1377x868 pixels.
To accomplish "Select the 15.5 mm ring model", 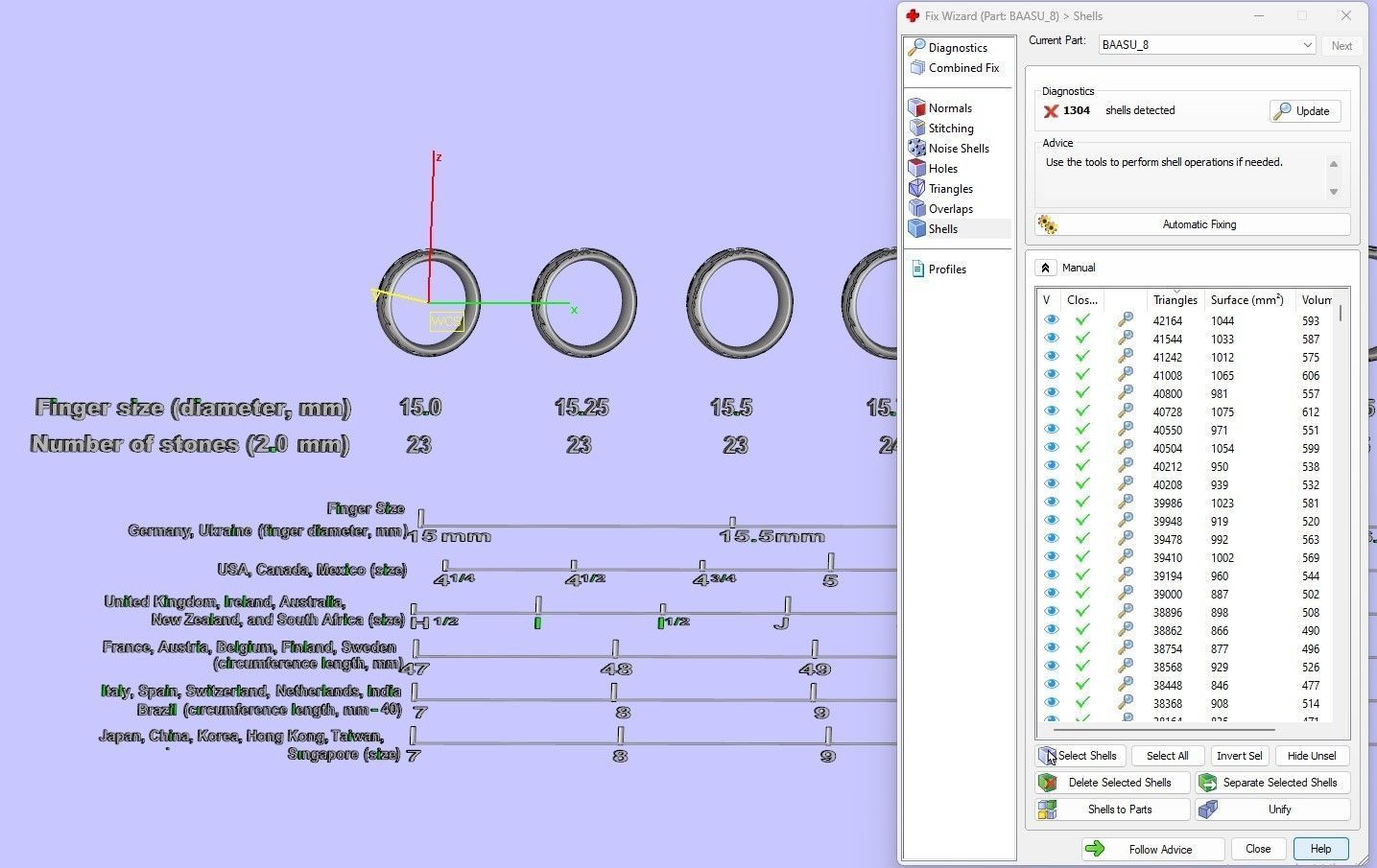I will 739,302.
